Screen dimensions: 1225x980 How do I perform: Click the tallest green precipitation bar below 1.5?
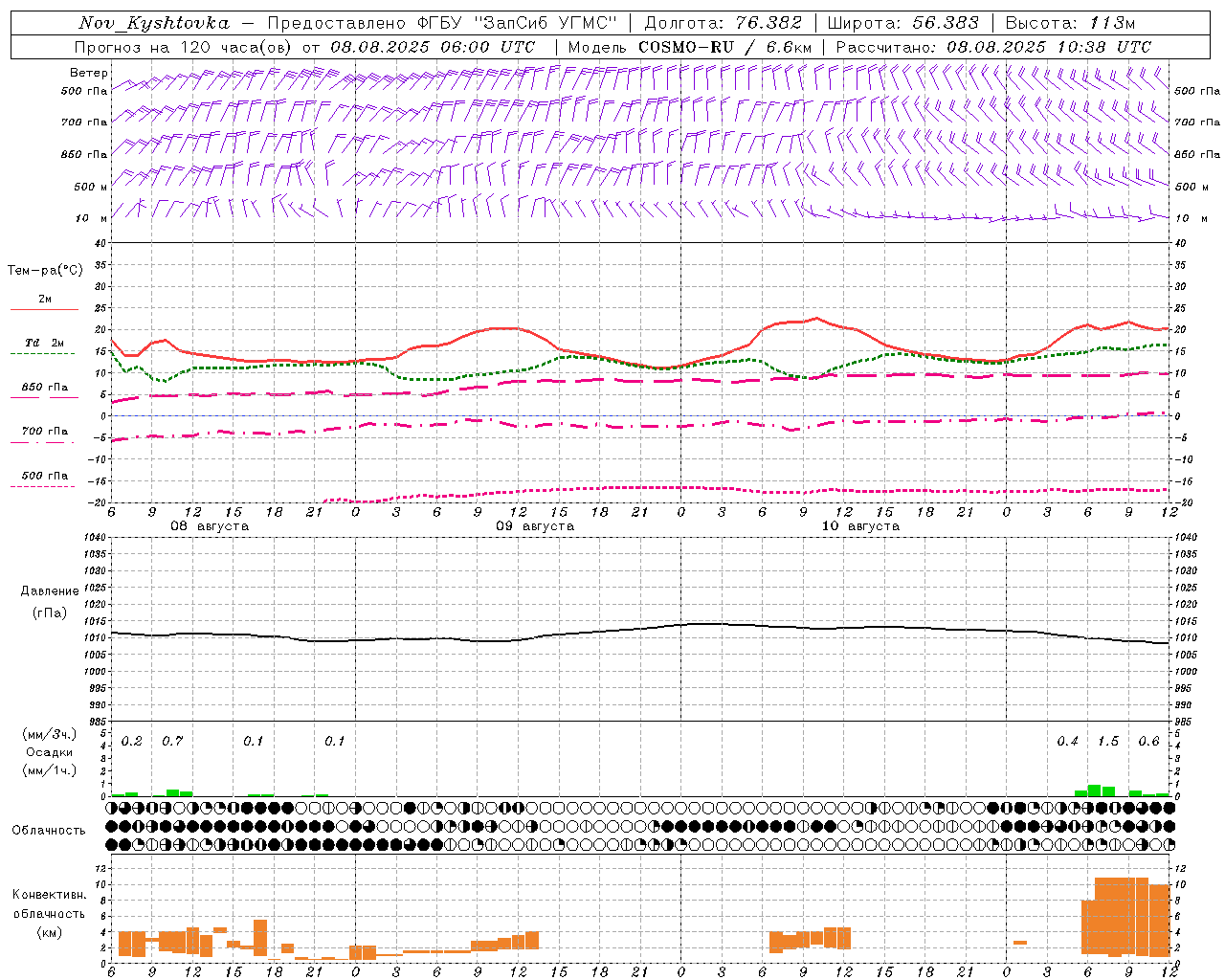(x=1094, y=791)
